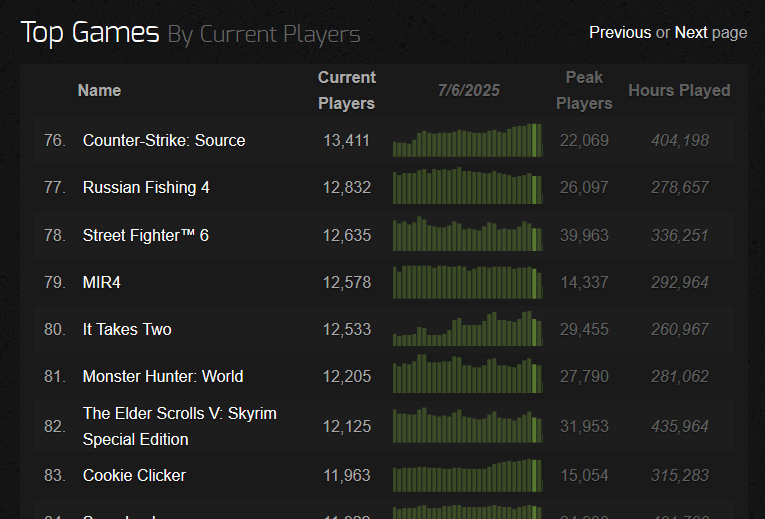This screenshot has width=765, height=519.
Task: Click rank number 82.
Action: [55, 426]
